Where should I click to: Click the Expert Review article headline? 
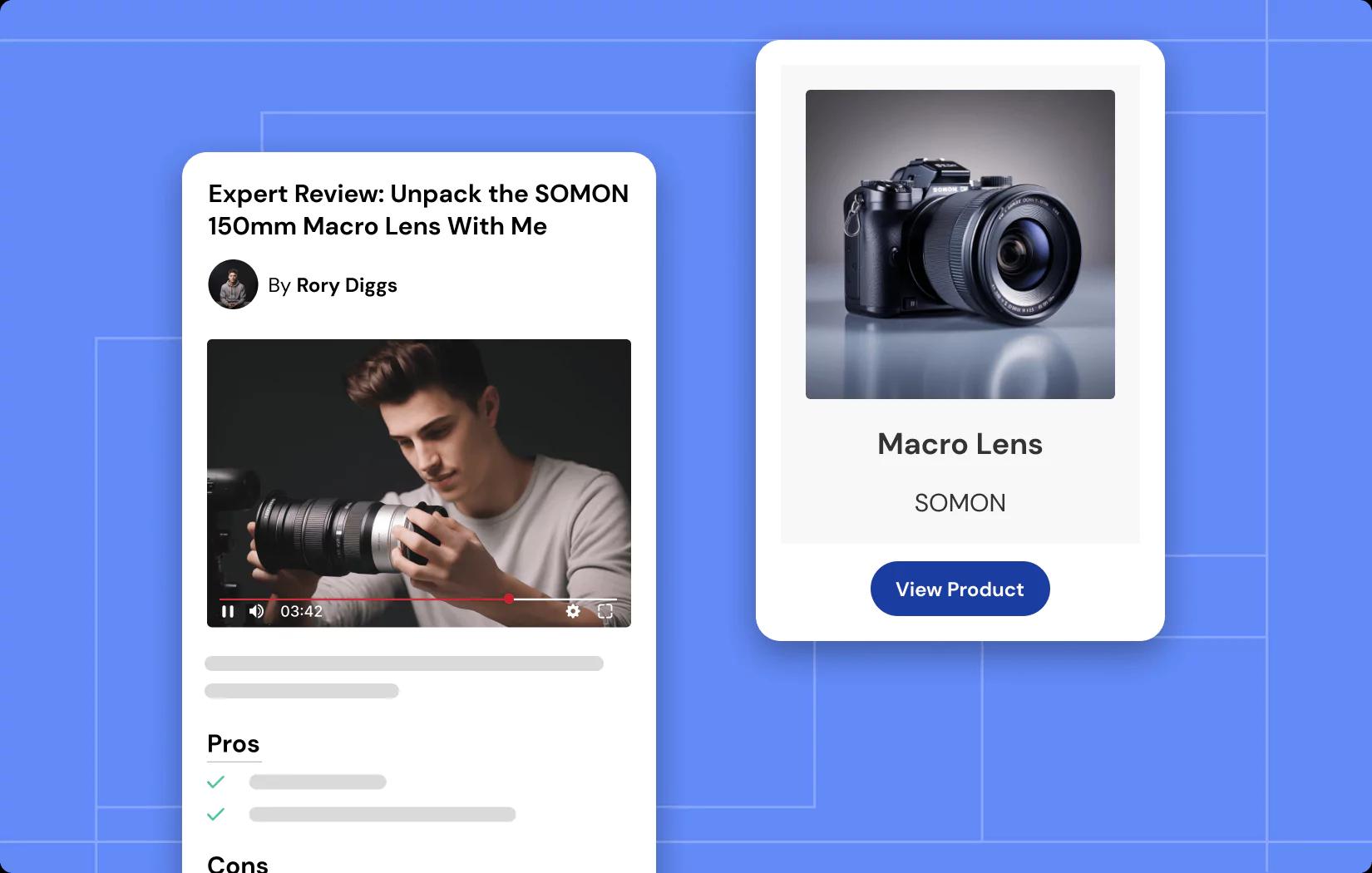(418, 210)
